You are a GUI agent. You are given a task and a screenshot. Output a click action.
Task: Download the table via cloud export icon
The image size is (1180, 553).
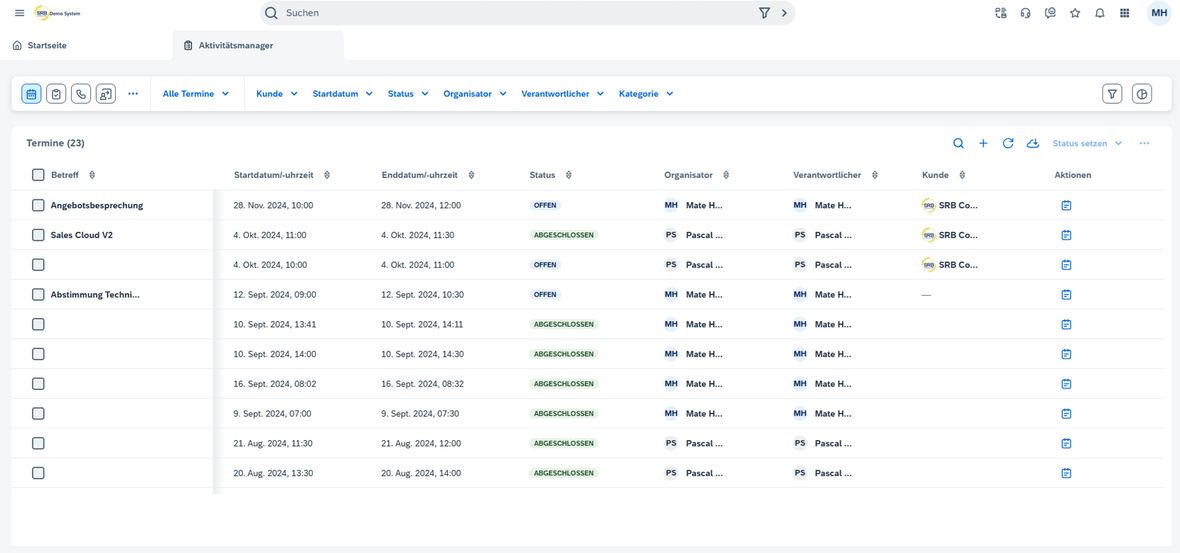pyautogui.click(x=1032, y=143)
